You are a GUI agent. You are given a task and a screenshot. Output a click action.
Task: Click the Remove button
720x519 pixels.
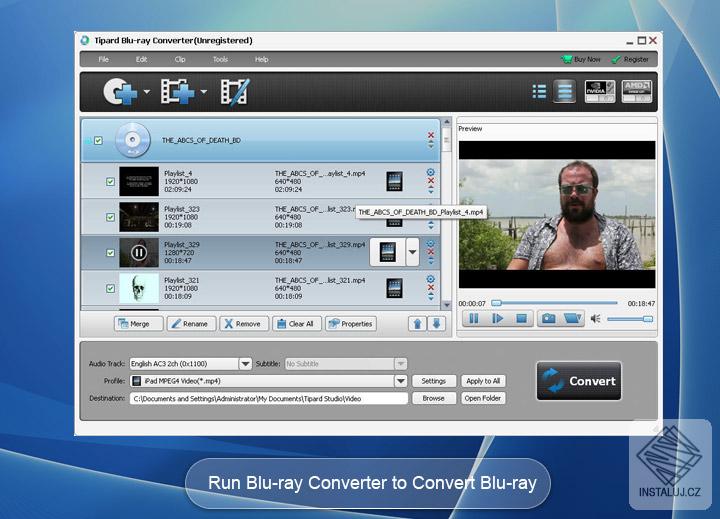tap(244, 324)
